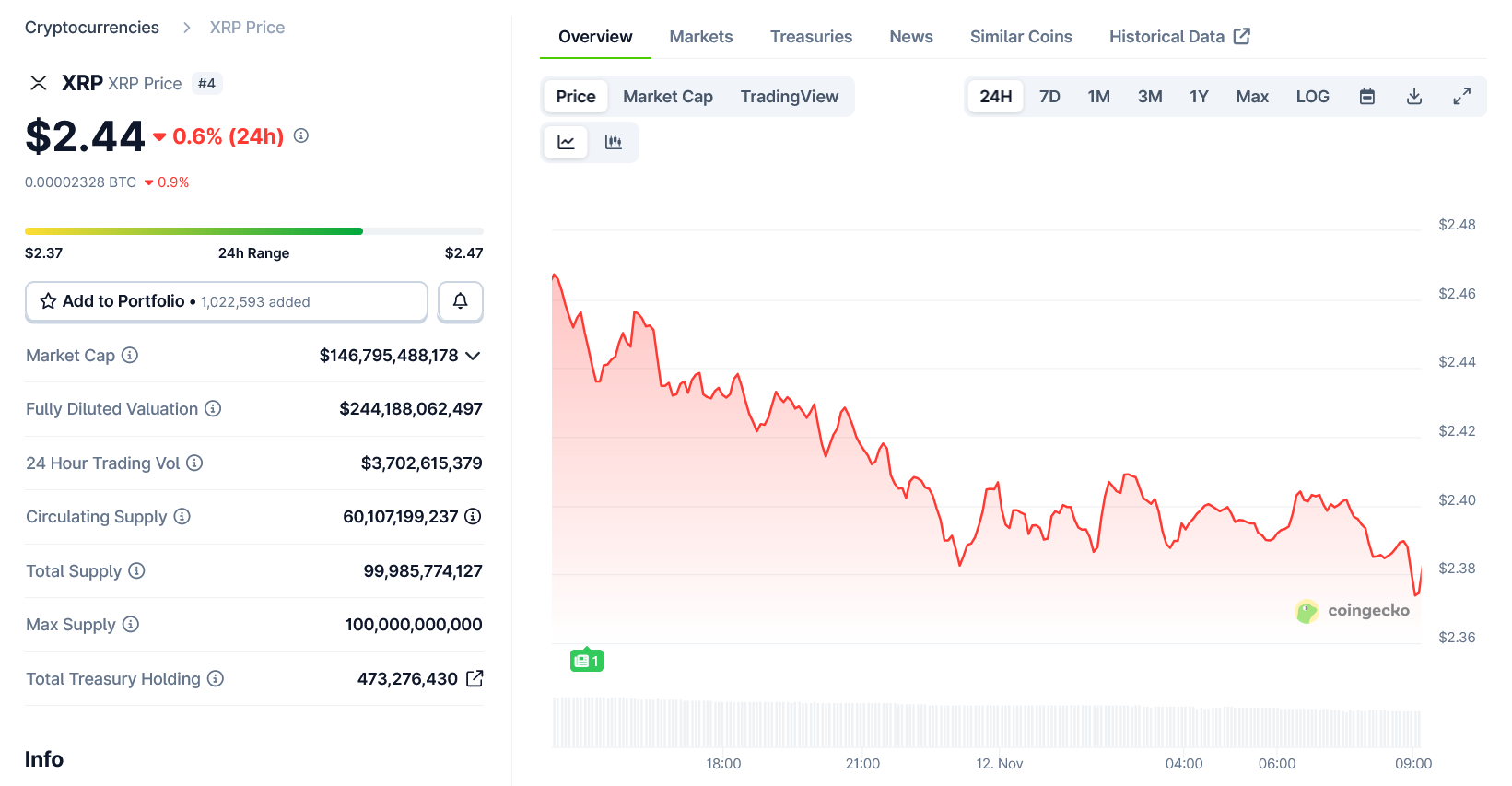Click the info icon next to Total Treasury Holding

click(x=216, y=678)
